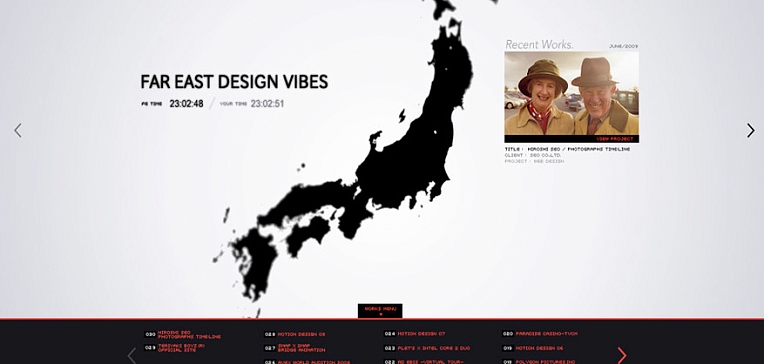This screenshot has height=364, width=764.
Task: Show the previous works list page
Action: [132, 356]
